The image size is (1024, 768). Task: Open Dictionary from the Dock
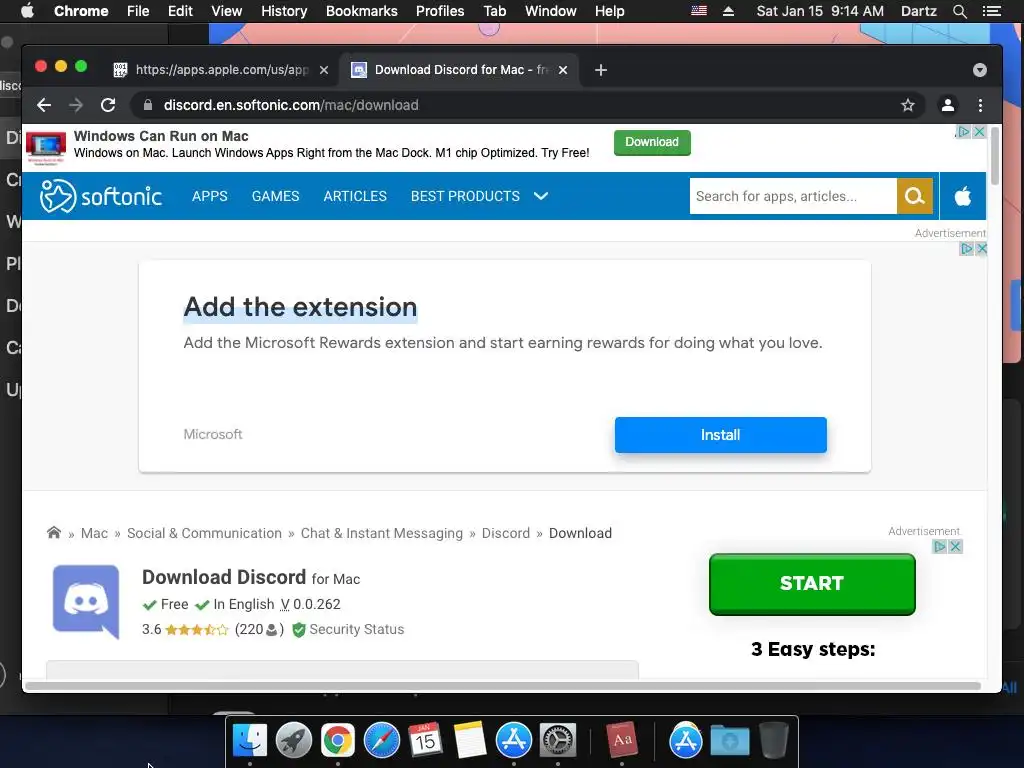coord(622,740)
